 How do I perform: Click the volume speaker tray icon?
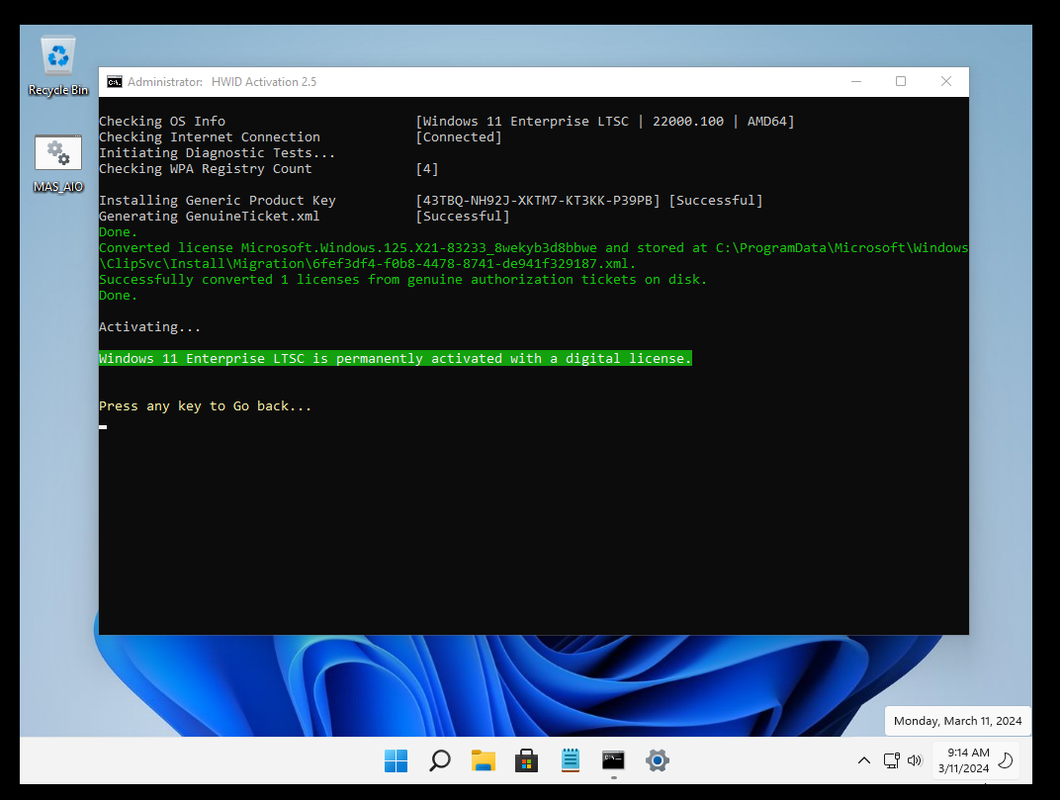pos(915,761)
